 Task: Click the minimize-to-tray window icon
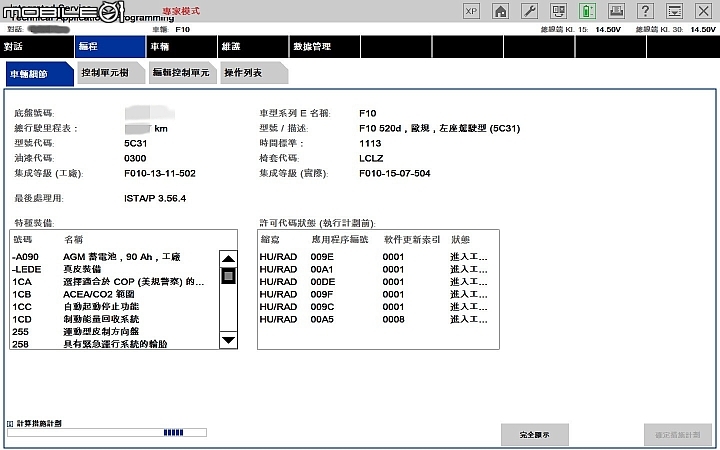[674, 11]
